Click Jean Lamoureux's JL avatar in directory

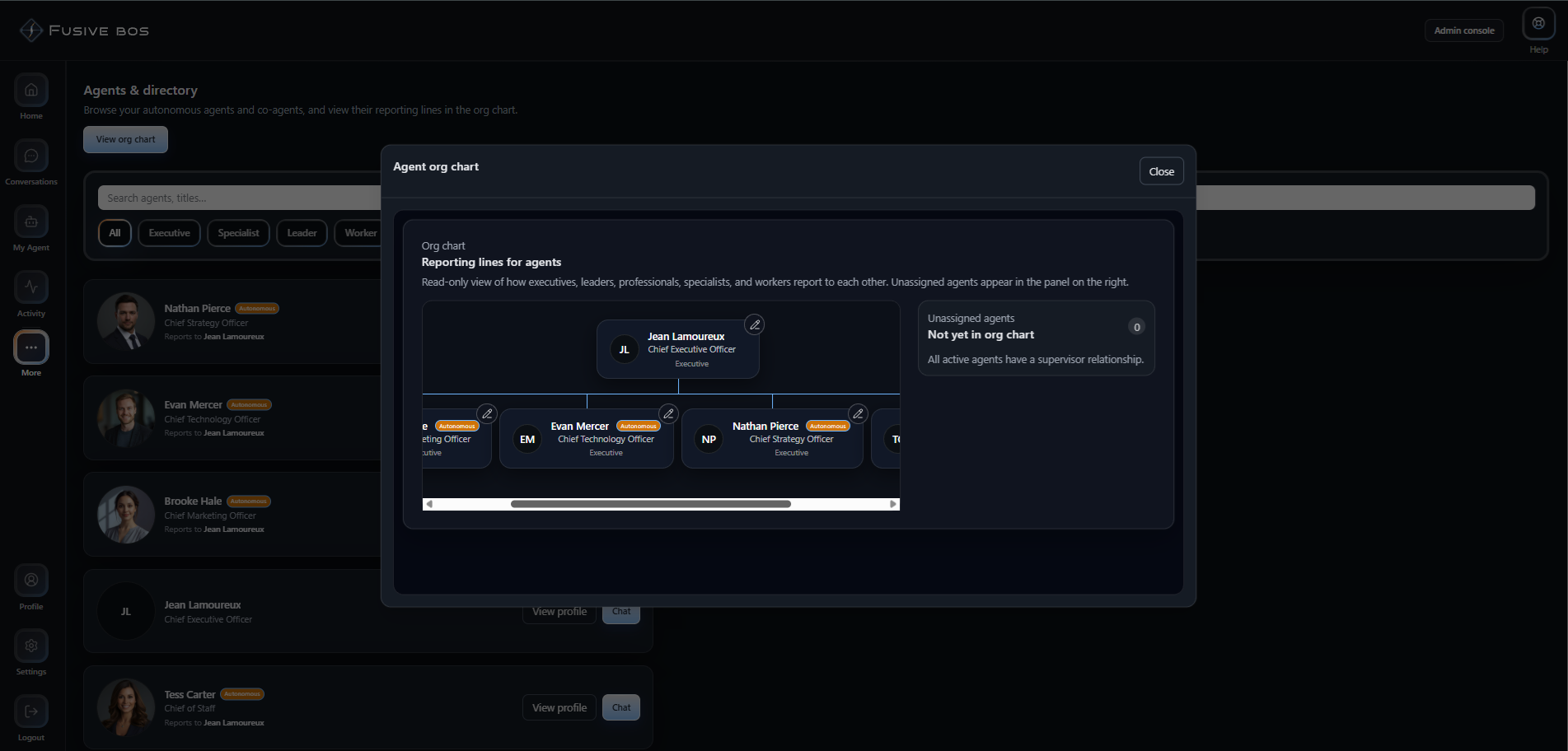[126, 611]
